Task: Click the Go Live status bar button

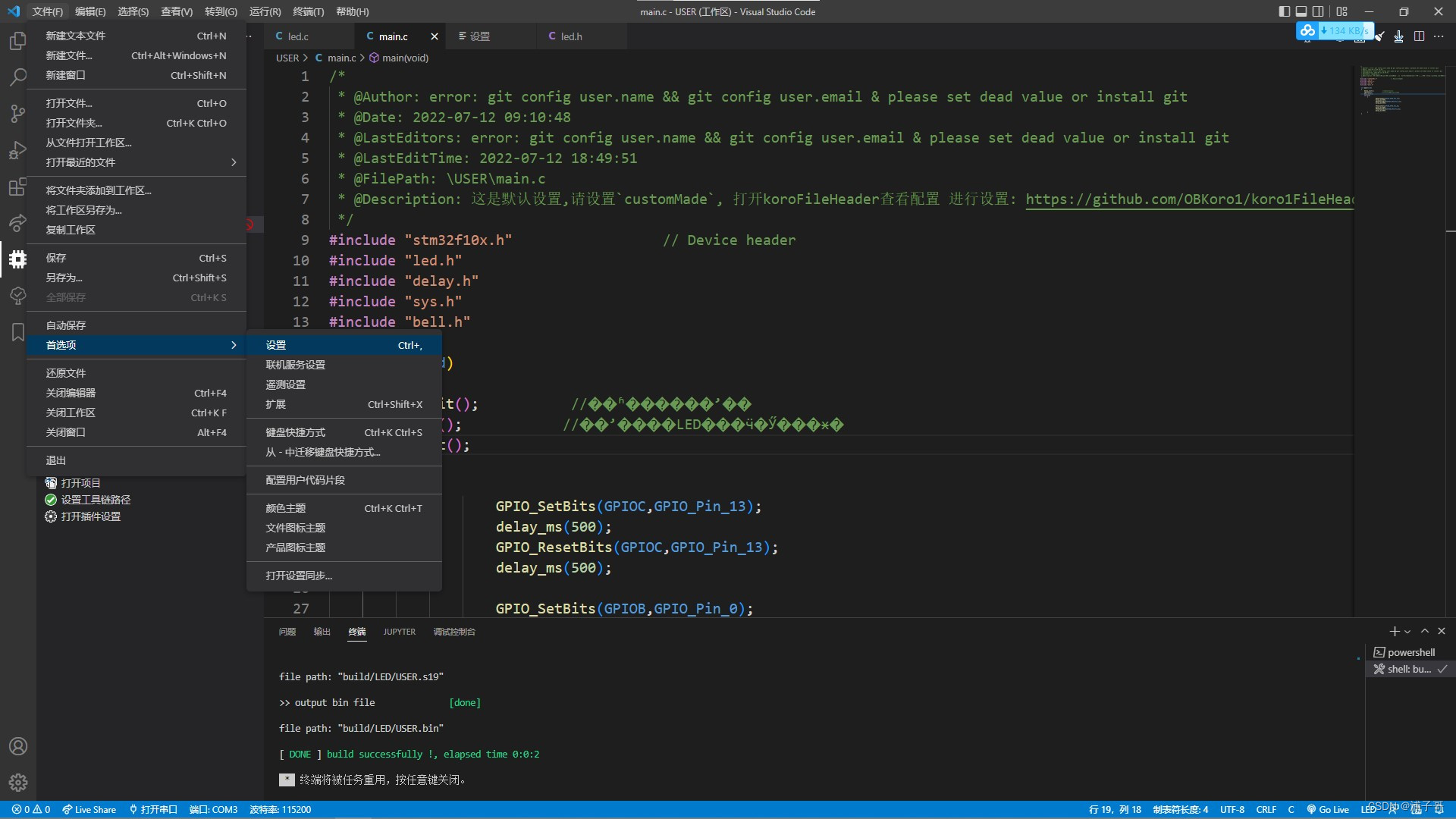Action: [1328, 809]
